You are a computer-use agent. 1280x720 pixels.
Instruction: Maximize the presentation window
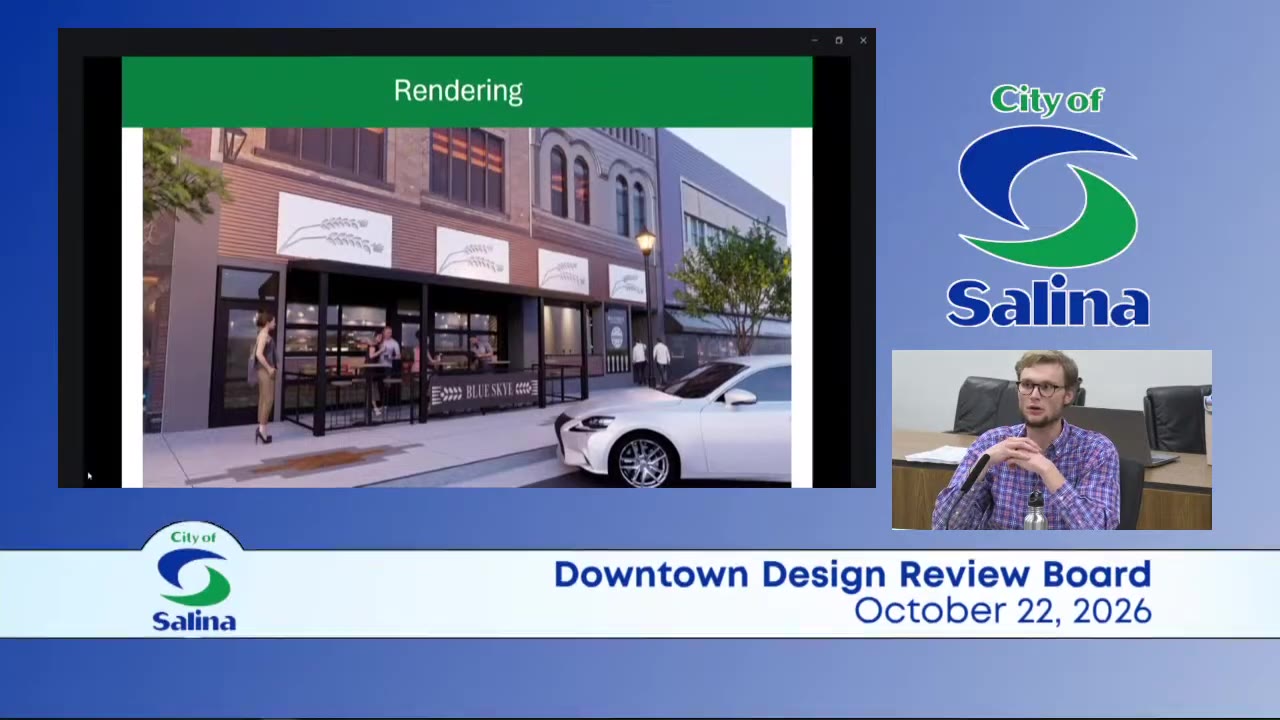point(838,41)
